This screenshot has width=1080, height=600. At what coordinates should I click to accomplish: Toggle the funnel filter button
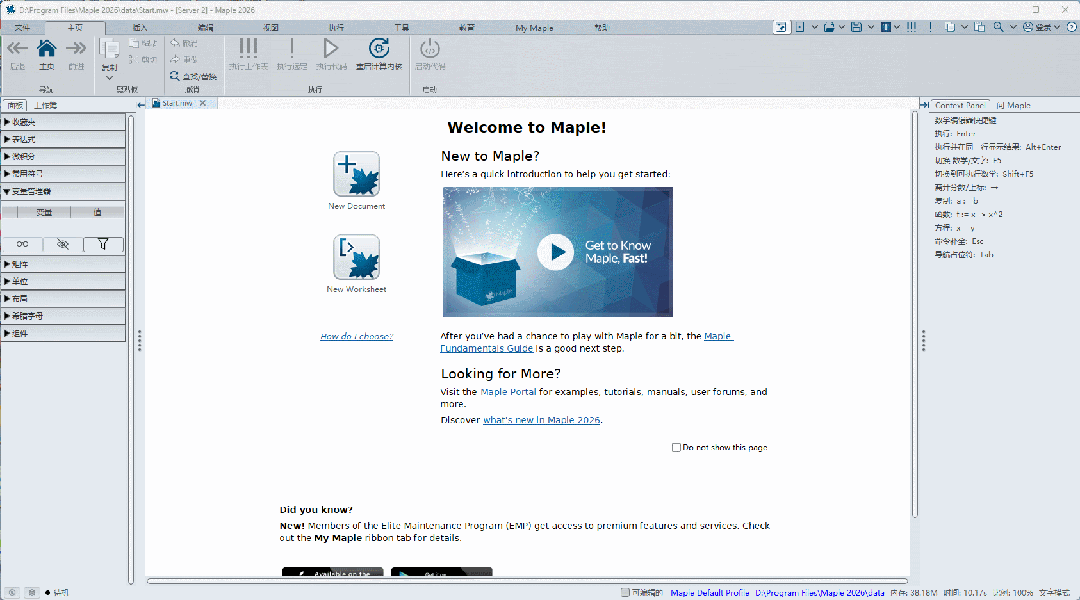click(103, 244)
